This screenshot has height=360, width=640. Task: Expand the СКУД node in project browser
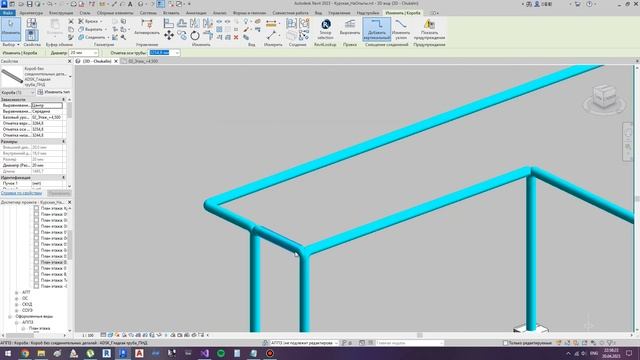(x=16, y=304)
